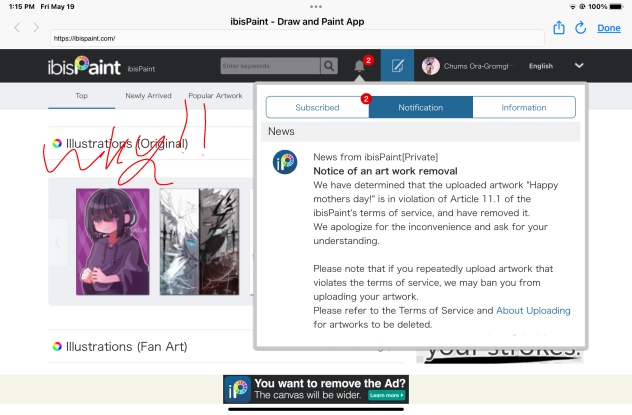Click the user profile avatar
The width and height of the screenshot is (632, 415).
tap(430, 66)
